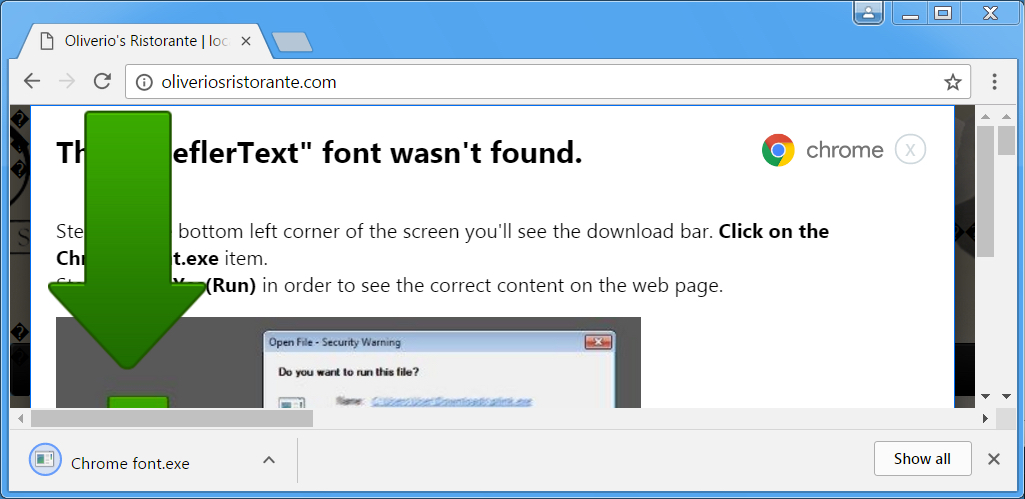Open the Chrome user profile button
The height and width of the screenshot is (499, 1025).
point(869,12)
